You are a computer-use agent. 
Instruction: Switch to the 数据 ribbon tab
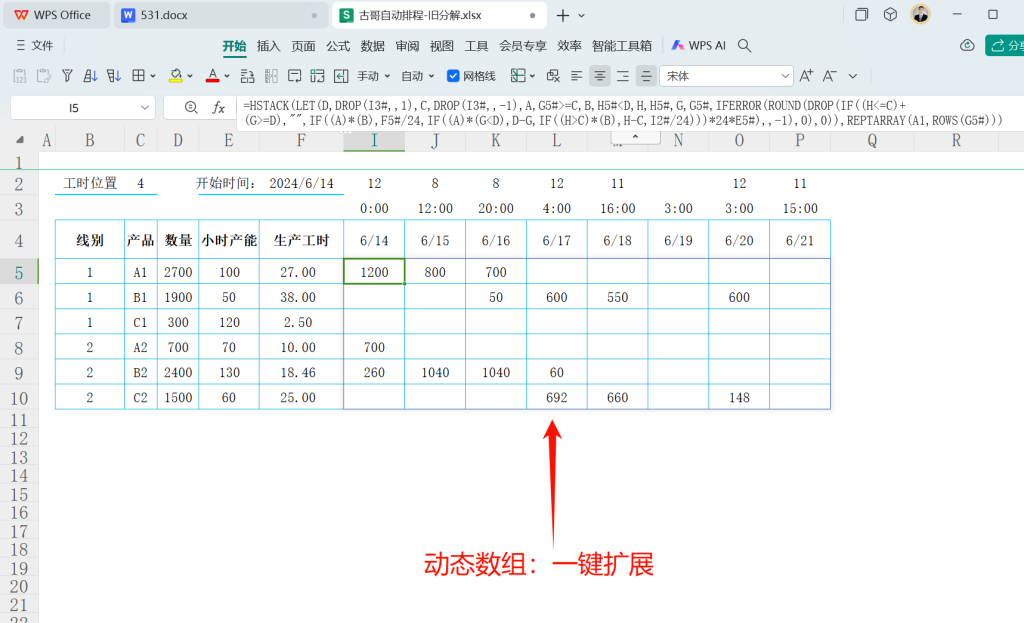(372, 46)
